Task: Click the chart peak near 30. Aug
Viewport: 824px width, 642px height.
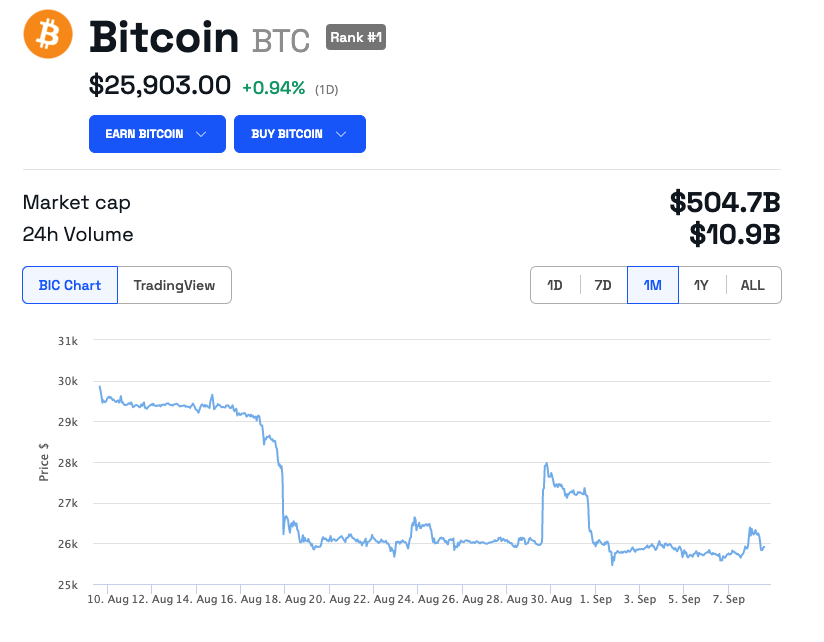Action: [x=547, y=464]
